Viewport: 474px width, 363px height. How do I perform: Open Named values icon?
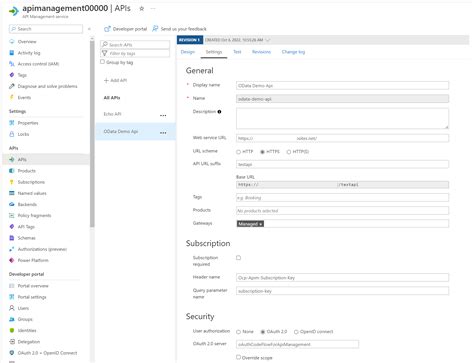pyautogui.click(x=12, y=193)
